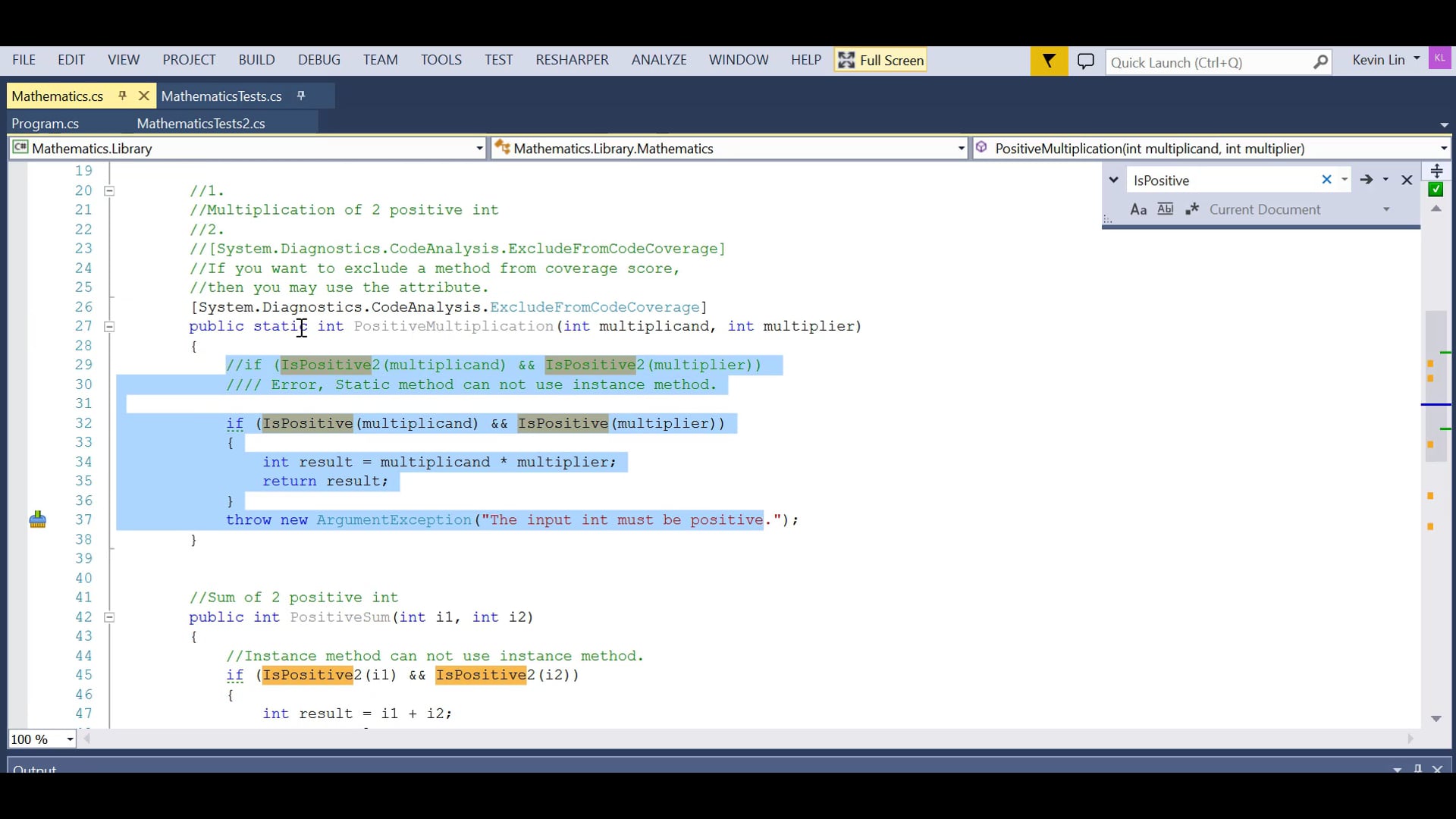Viewport: 1456px width, 819px height.
Task: Click the ReSharper quick-fix icon in margin
Action: [38, 520]
